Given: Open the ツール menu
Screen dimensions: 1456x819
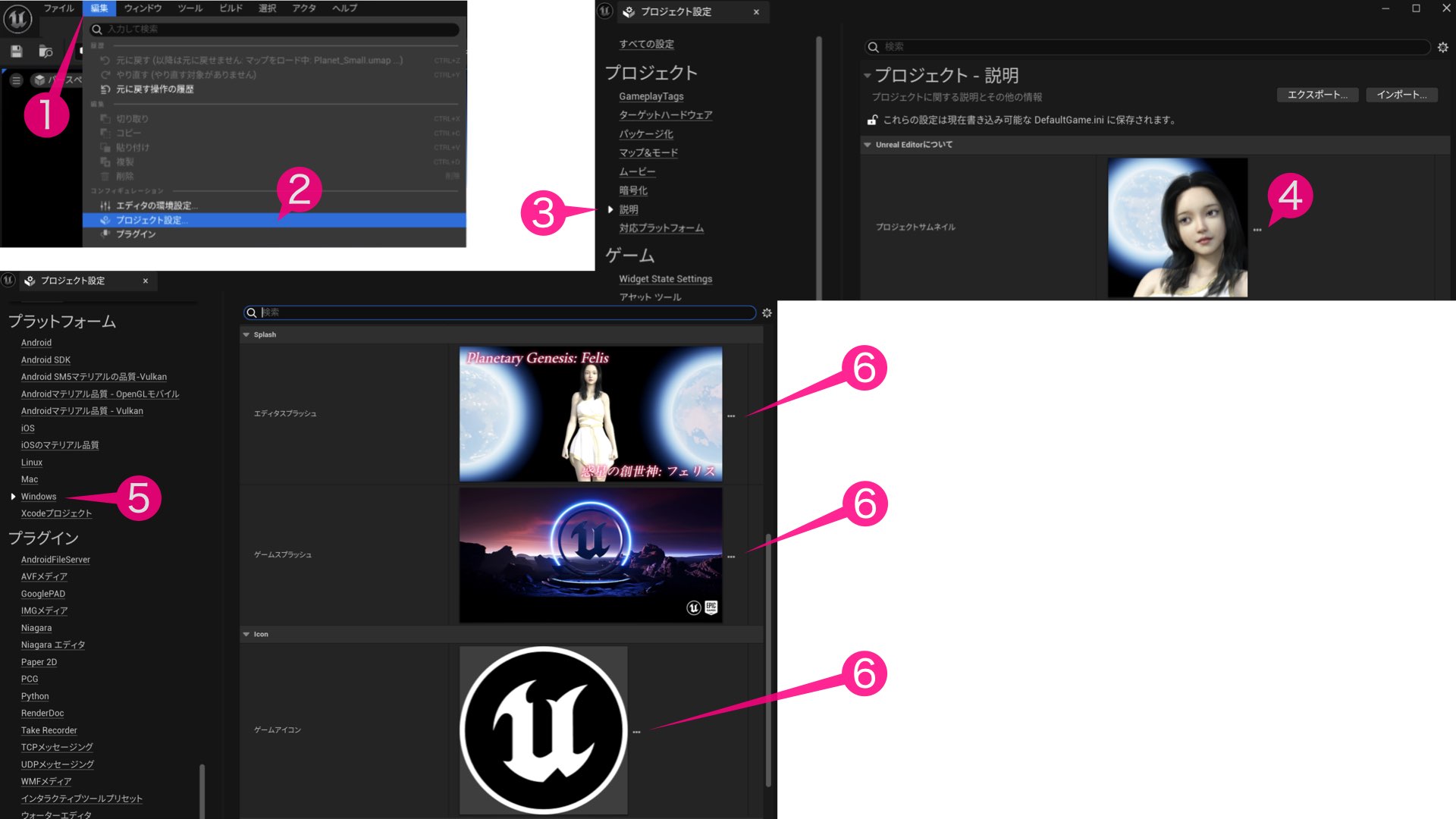Looking at the screenshot, I should (x=190, y=8).
